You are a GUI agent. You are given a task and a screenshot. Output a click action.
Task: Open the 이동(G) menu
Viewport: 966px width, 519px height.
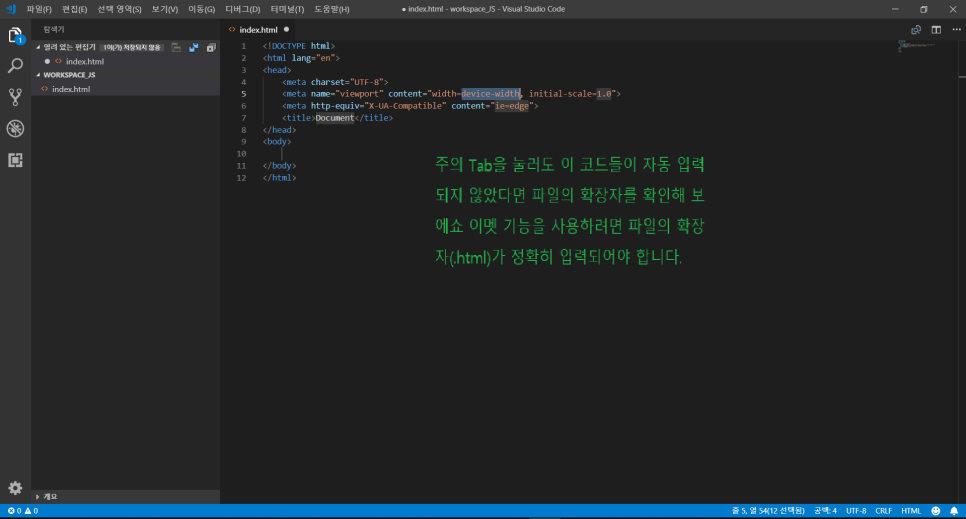(201, 9)
